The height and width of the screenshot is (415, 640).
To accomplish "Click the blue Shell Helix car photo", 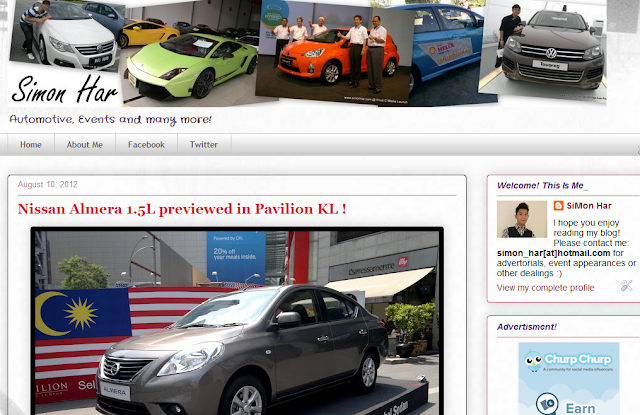I will pyautogui.click(x=447, y=55).
